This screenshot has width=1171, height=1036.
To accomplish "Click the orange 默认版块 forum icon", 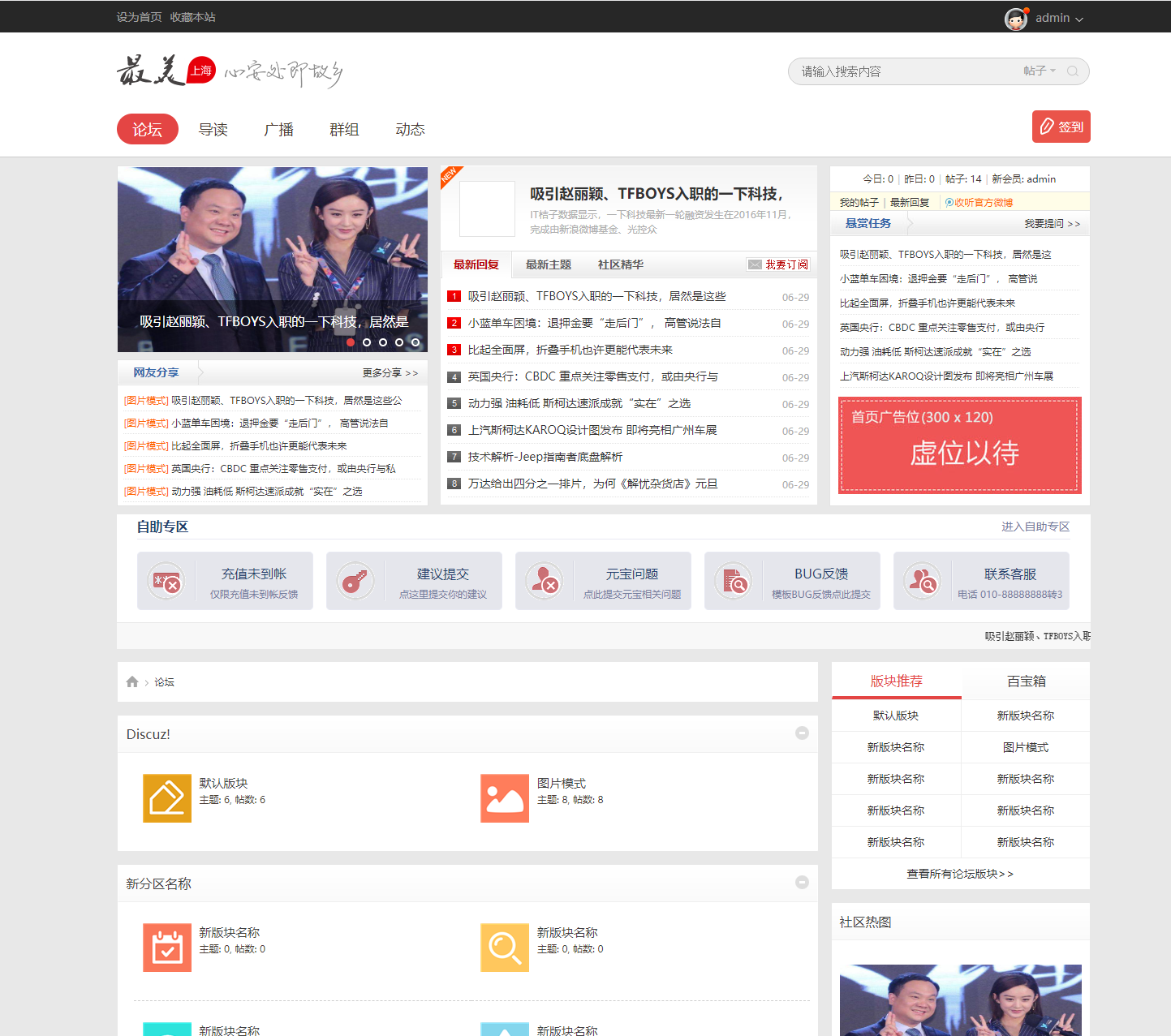I will click(167, 798).
